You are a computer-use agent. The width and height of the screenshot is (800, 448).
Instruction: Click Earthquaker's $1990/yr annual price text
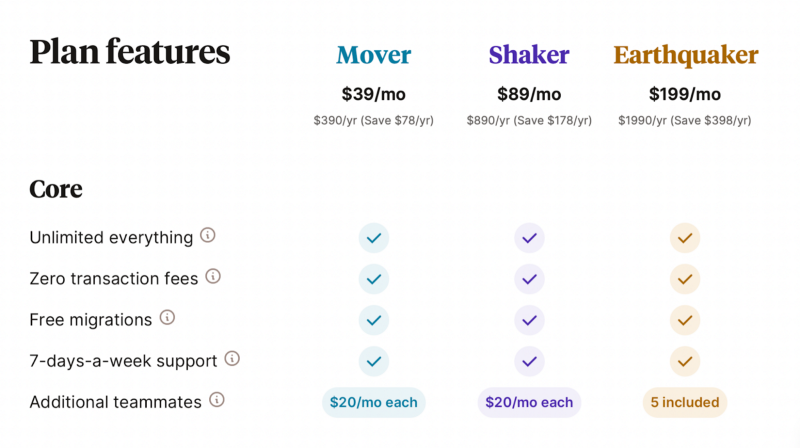[685, 120]
